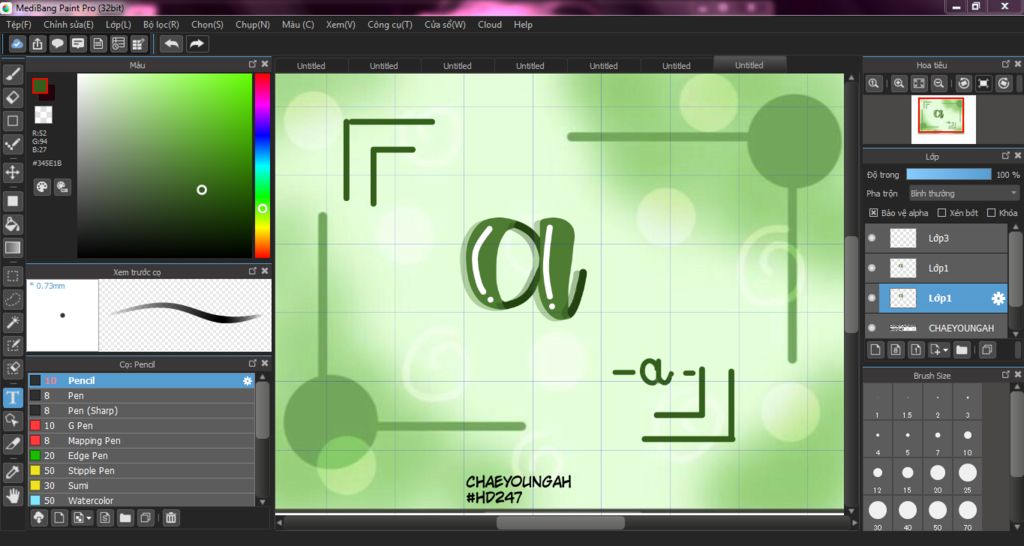Select the Gradient tool
Screen dimensions: 1024x546
(12, 248)
